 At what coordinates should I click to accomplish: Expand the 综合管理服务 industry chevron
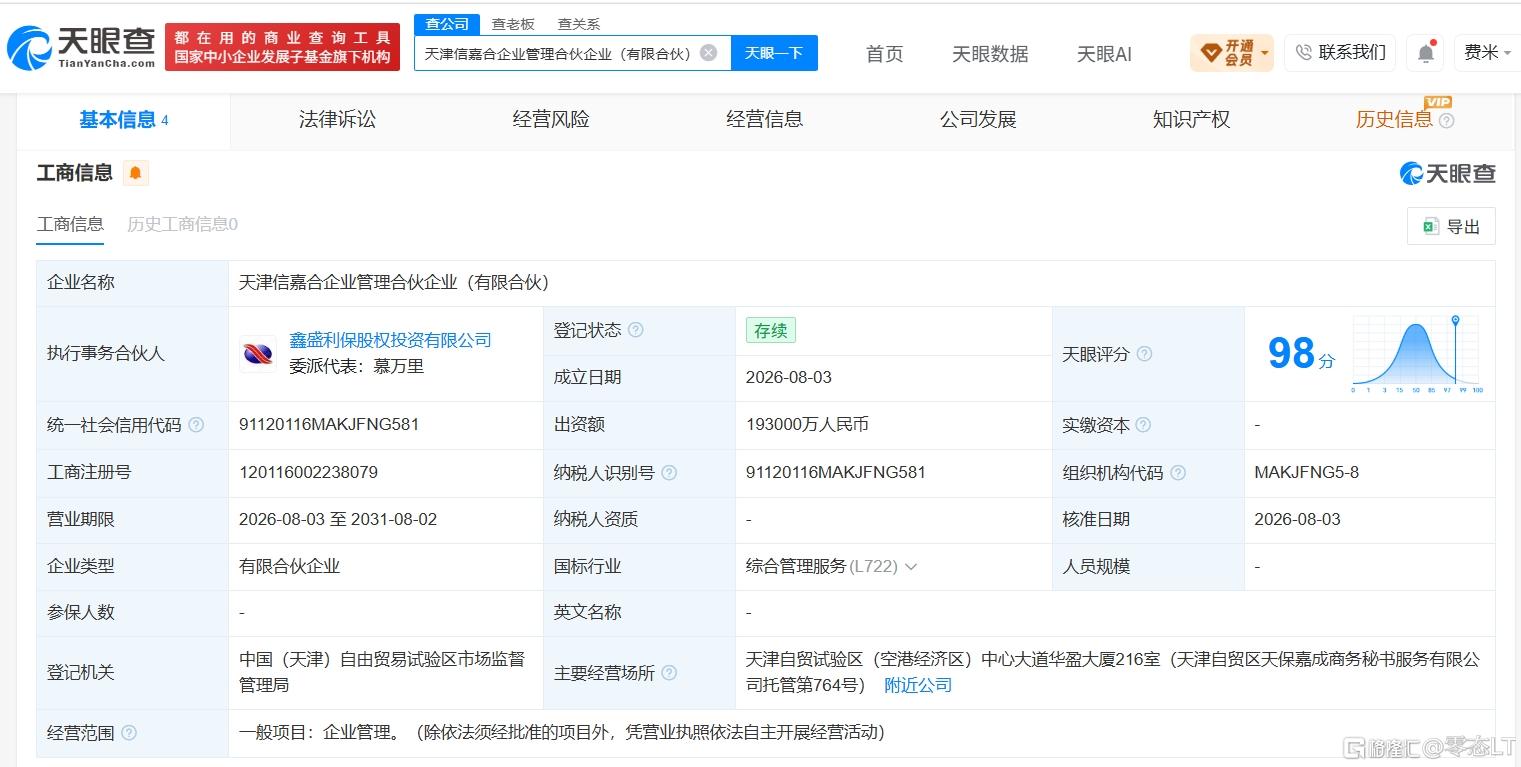[x=911, y=567]
